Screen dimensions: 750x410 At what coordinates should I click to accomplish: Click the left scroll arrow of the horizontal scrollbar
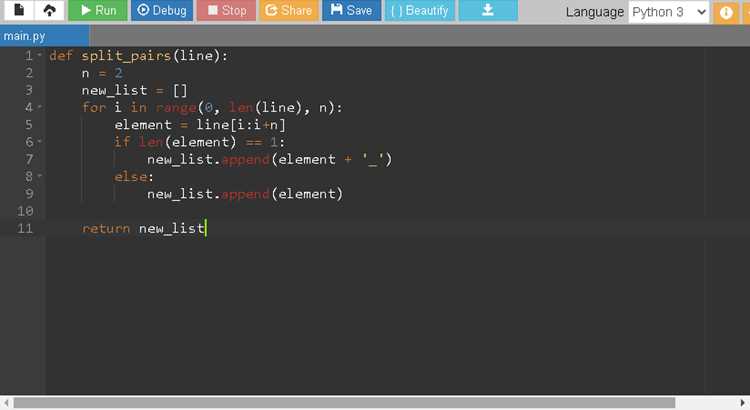pos(6,403)
